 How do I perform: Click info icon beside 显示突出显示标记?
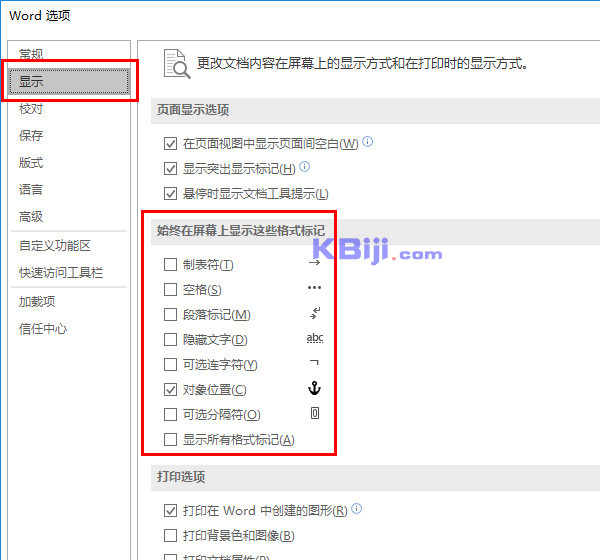(x=305, y=167)
